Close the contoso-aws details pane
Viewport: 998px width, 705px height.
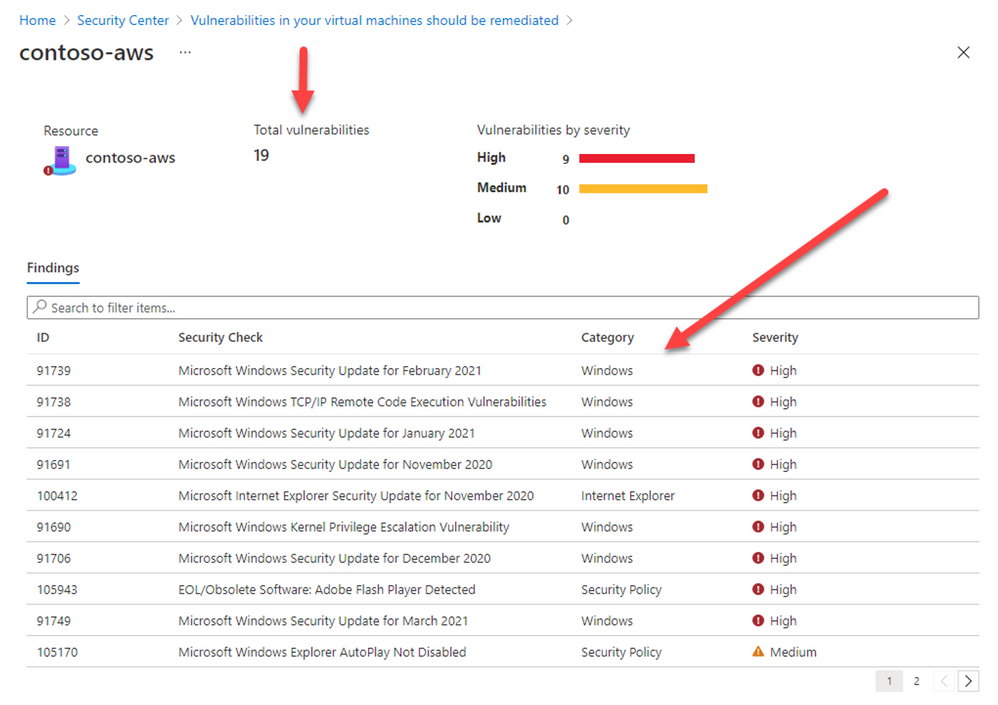[x=963, y=52]
